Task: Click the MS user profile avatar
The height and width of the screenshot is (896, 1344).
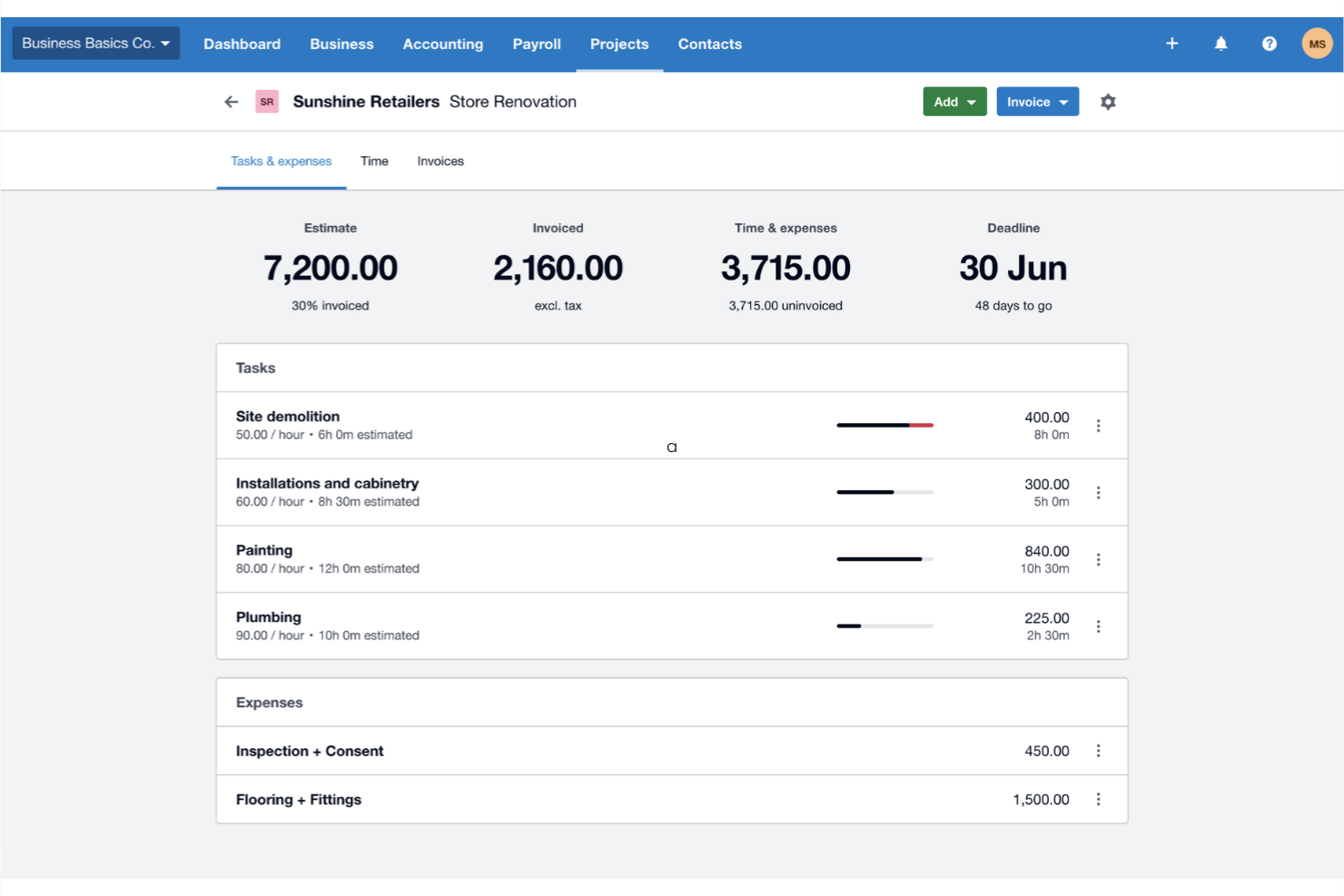Action: point(1317,43)
